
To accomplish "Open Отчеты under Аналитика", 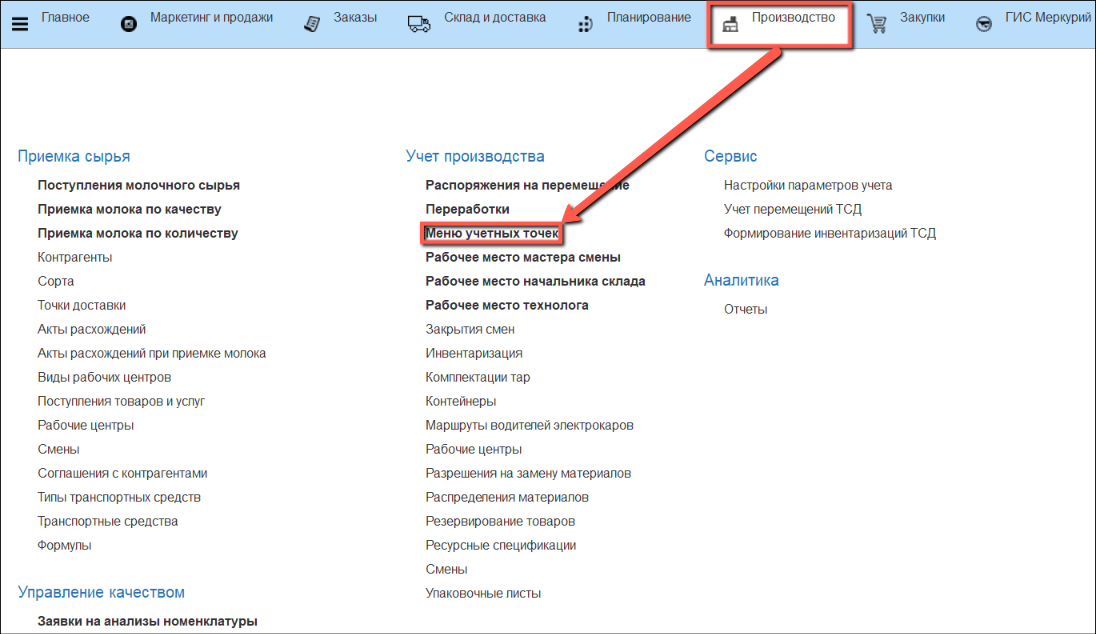I will (745, 309).
